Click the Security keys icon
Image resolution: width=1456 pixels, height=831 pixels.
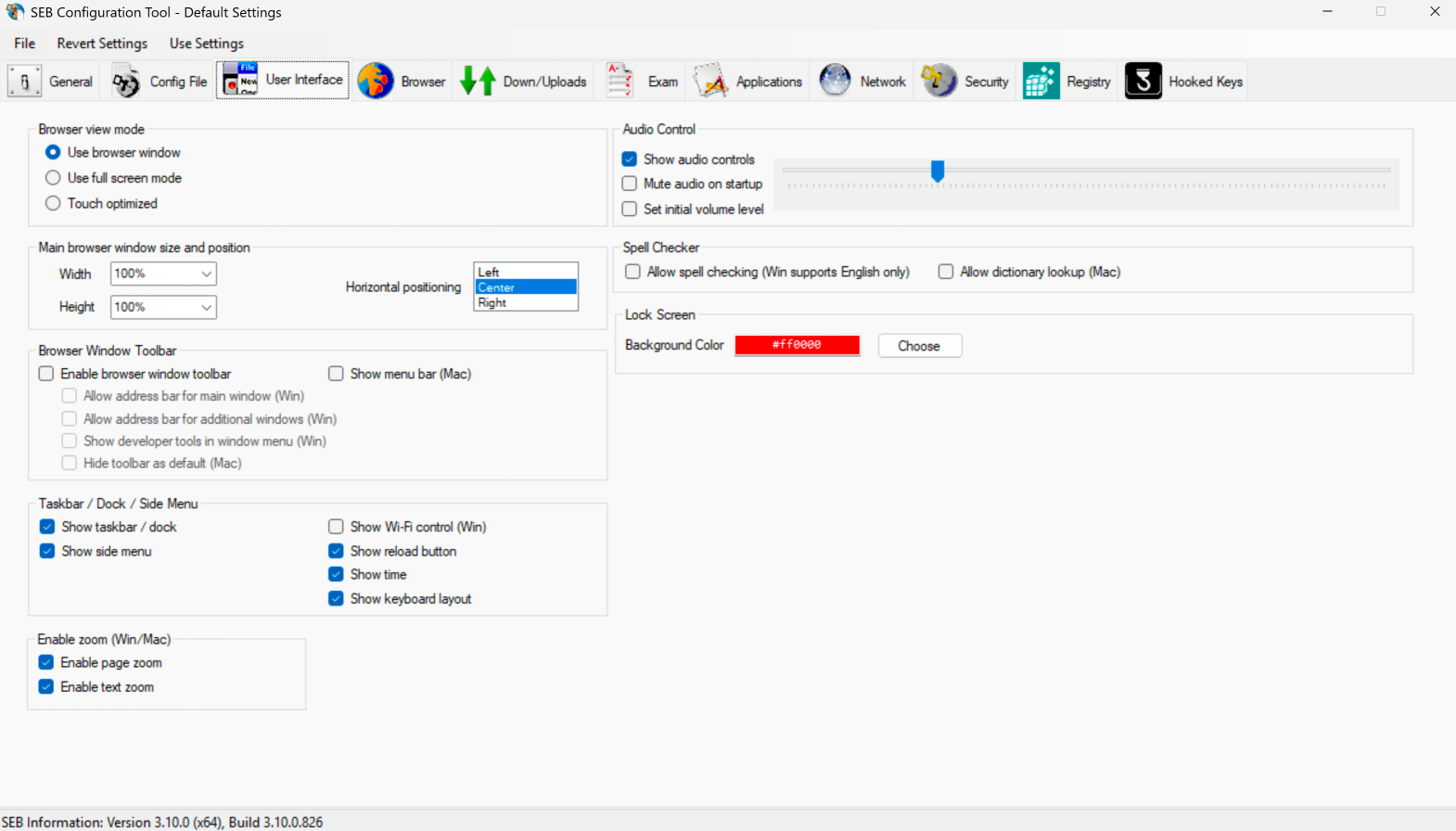tap(939, 82)
